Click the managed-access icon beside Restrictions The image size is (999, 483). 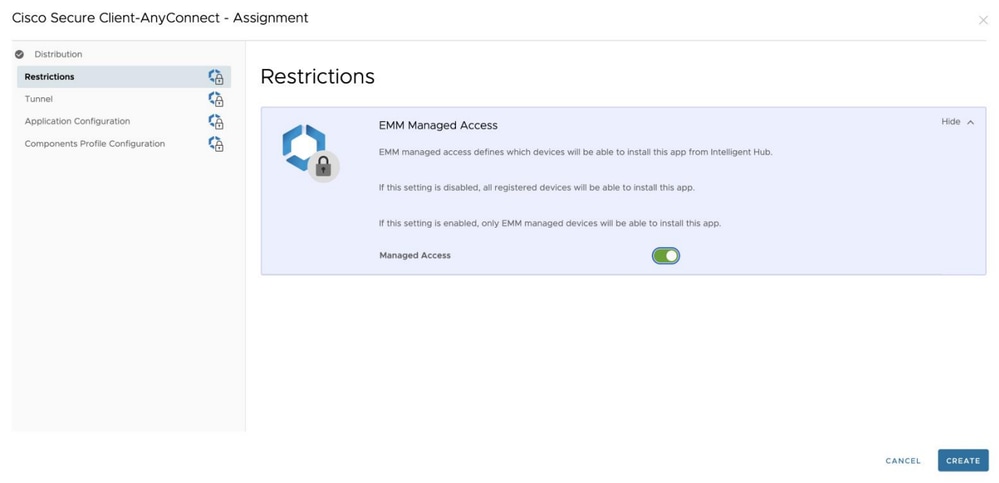pos(216,77)
